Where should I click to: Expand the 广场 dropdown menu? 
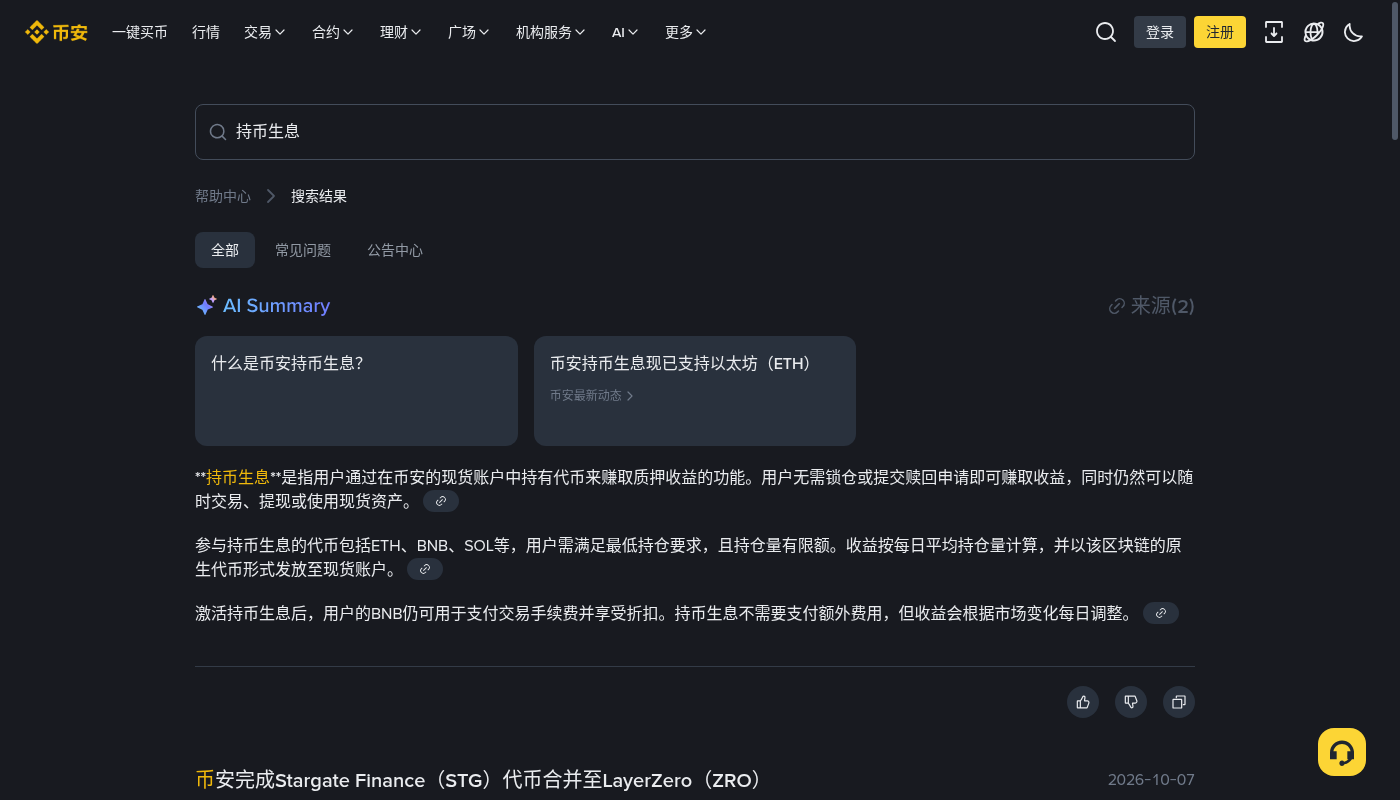pos(469,32)
